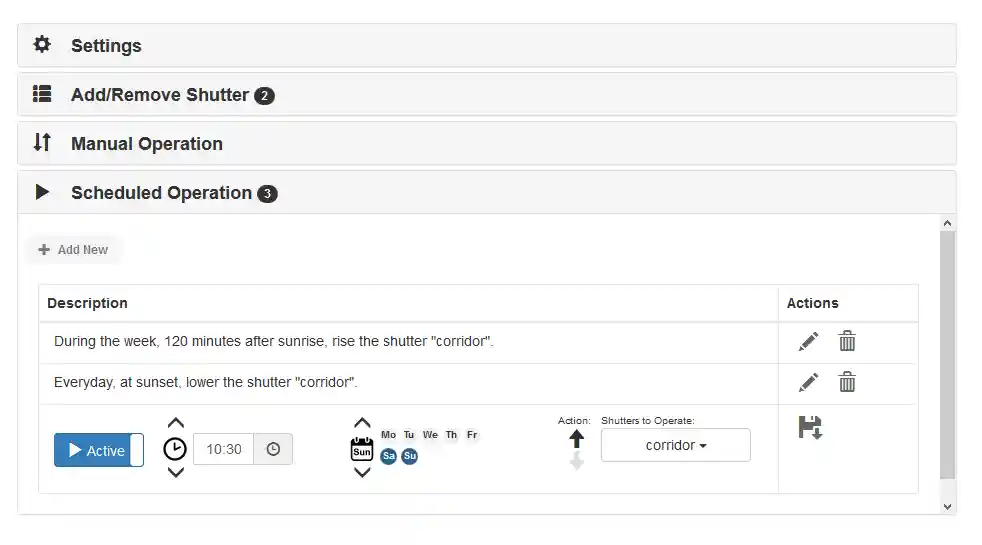
Task: Toggle the Saturday day badge
Action: [x=388, y=456]
